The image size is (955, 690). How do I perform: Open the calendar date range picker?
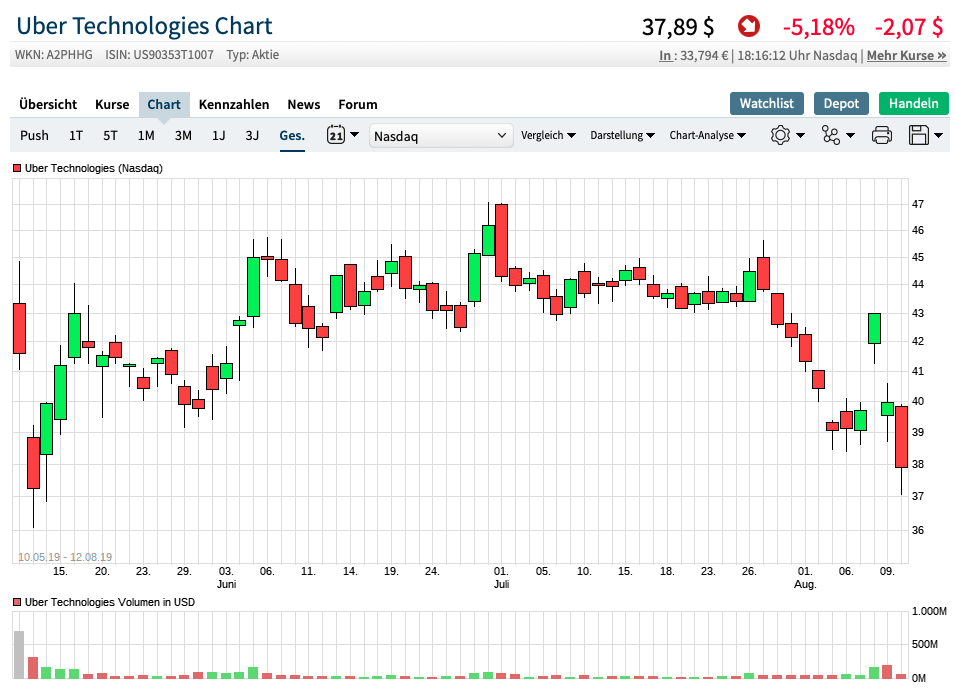click(342, 135)
